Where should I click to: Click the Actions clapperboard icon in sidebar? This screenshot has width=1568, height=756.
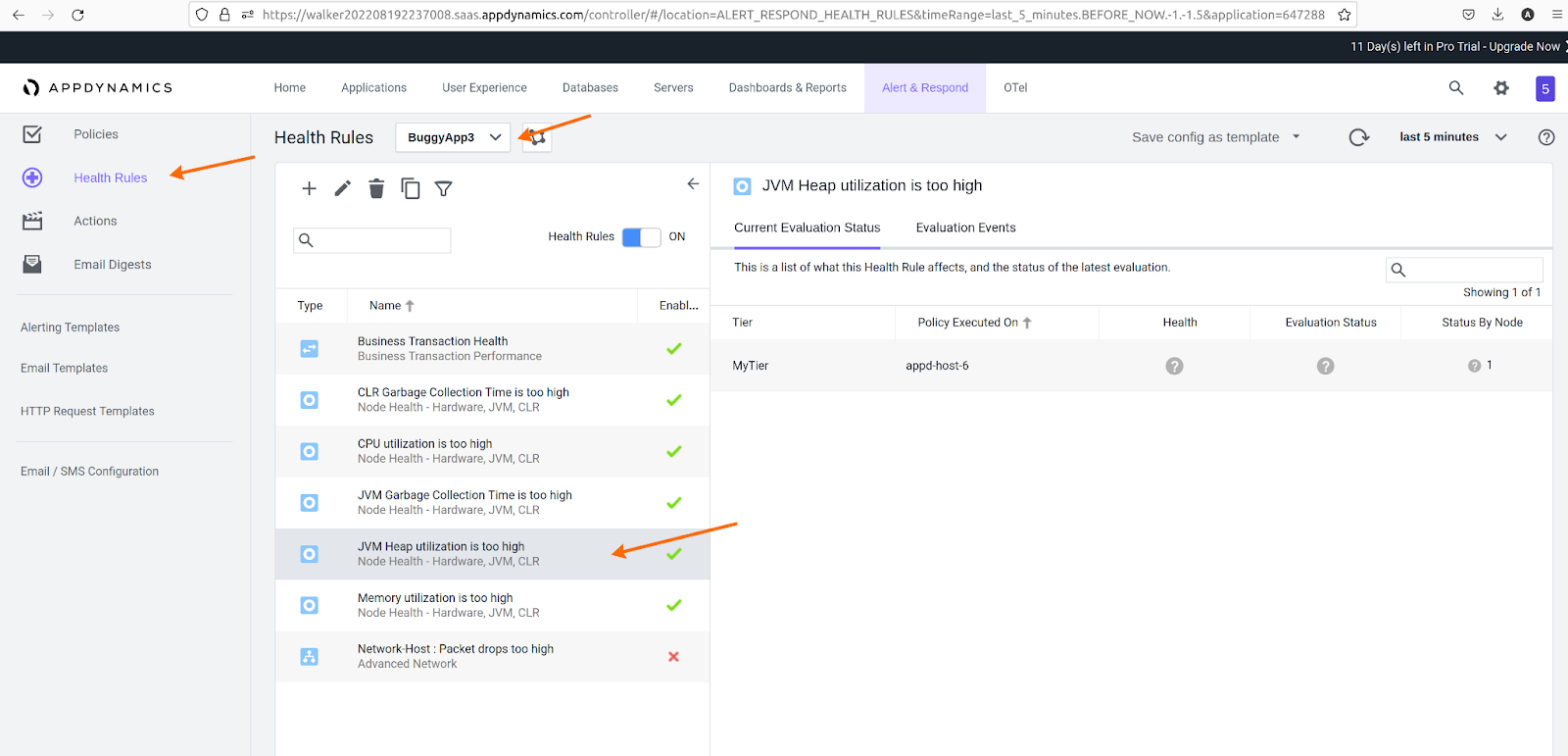32,221
